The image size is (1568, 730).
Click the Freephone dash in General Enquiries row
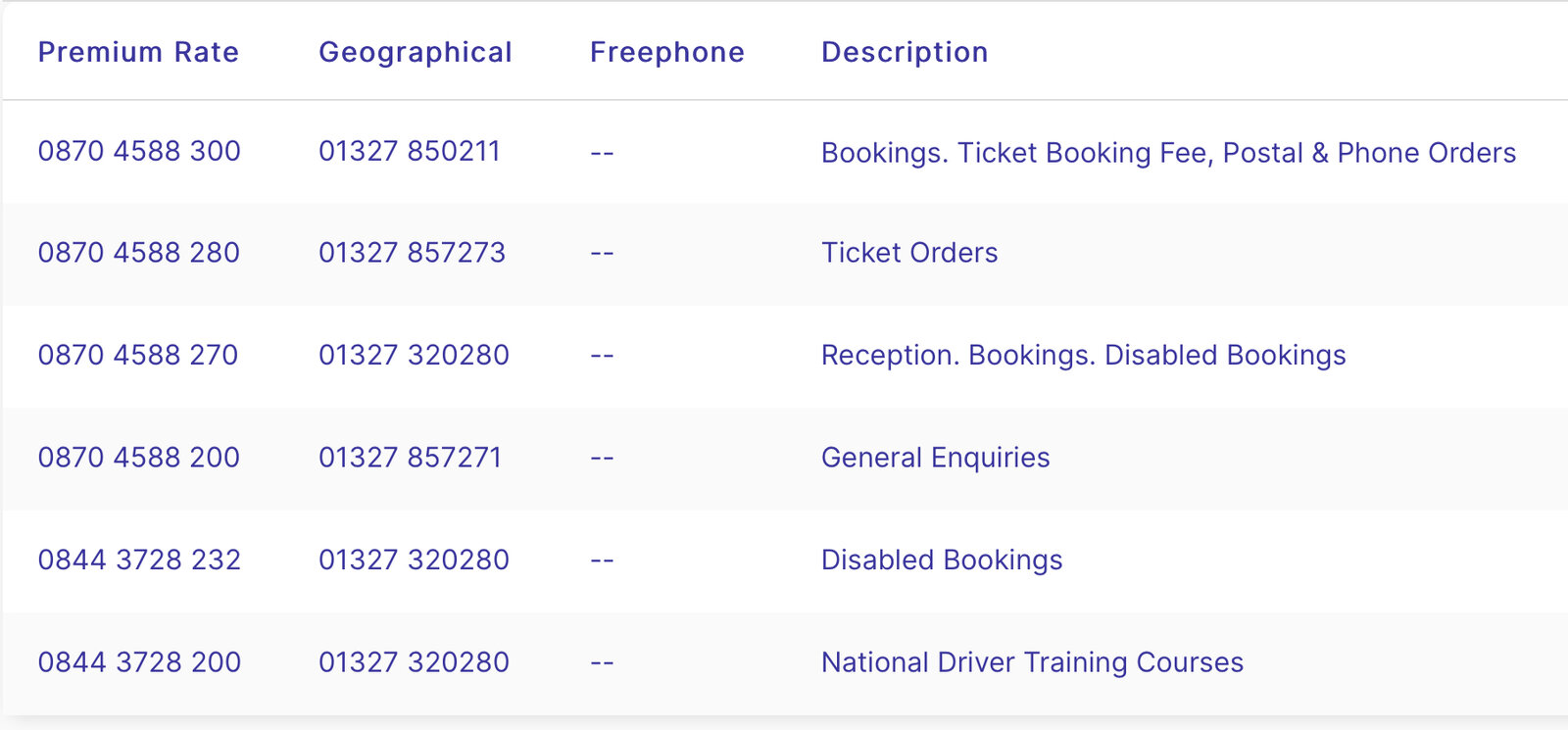pos(602,458)
